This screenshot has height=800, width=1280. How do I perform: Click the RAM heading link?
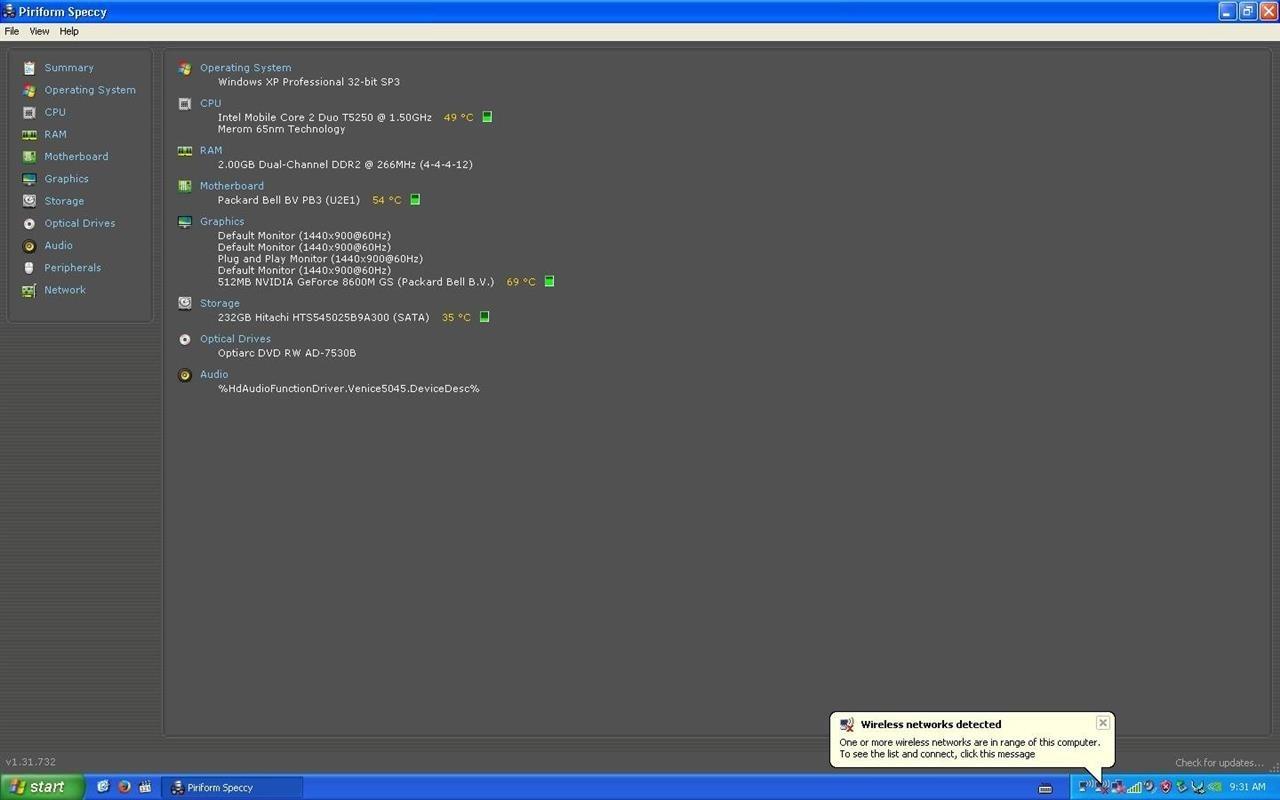[x=211, y=150]
